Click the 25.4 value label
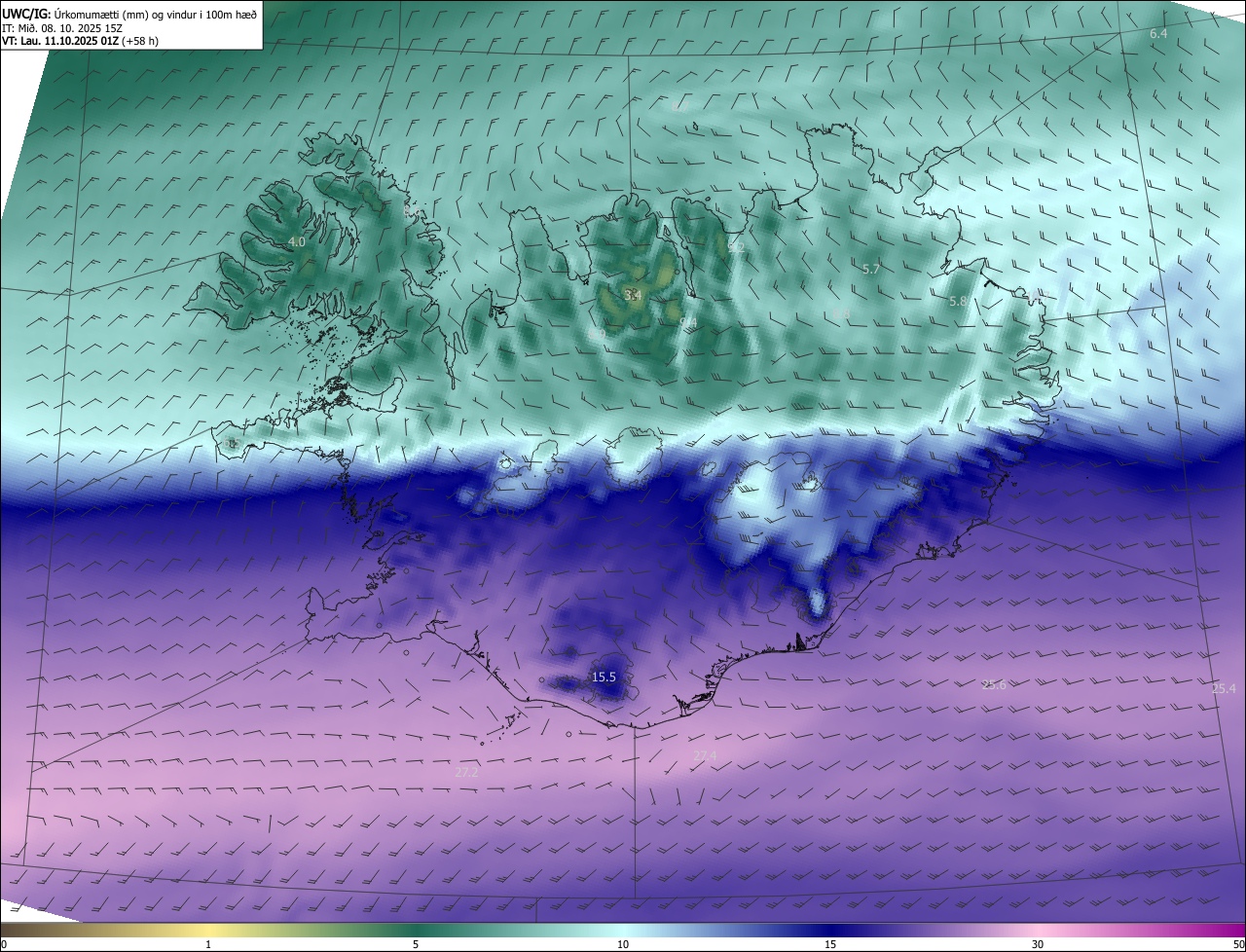 [x=1224, y=689]
